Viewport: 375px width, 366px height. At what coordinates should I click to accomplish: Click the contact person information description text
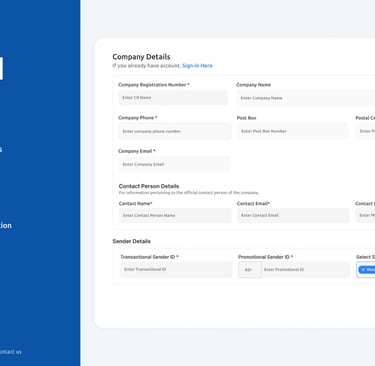point(189,193)
